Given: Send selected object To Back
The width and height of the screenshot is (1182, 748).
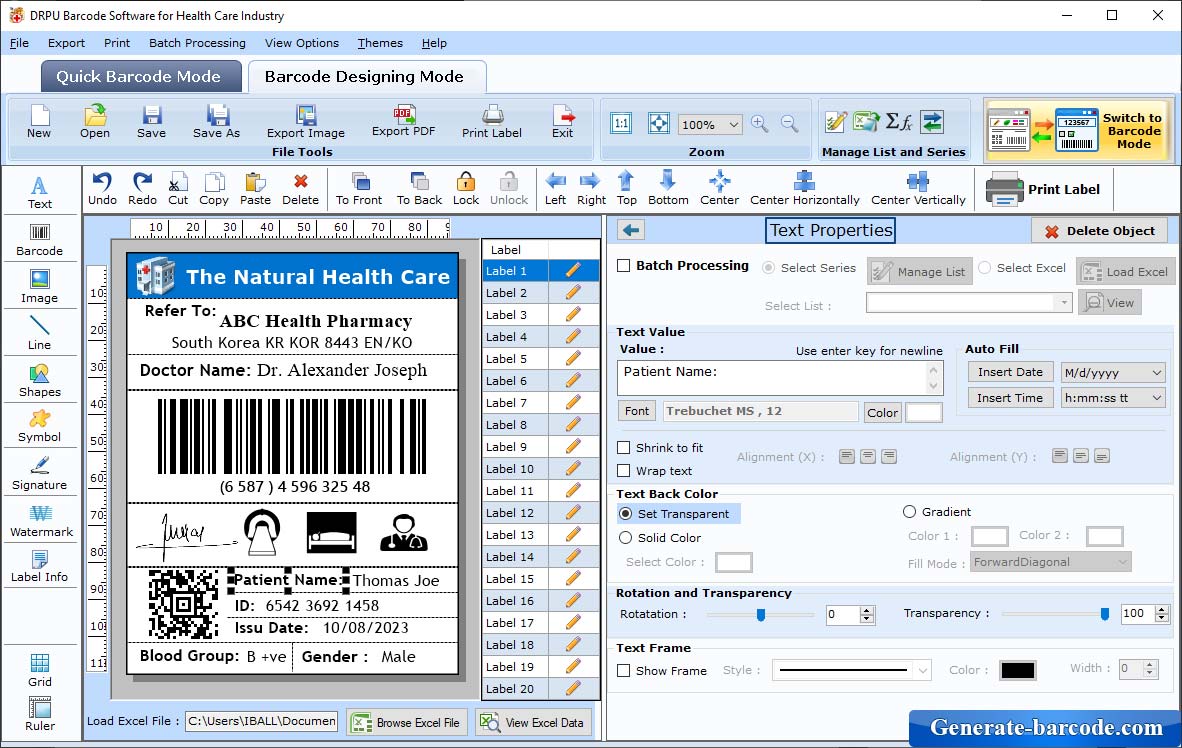Looking at the screenshot, I should [420, 189].
